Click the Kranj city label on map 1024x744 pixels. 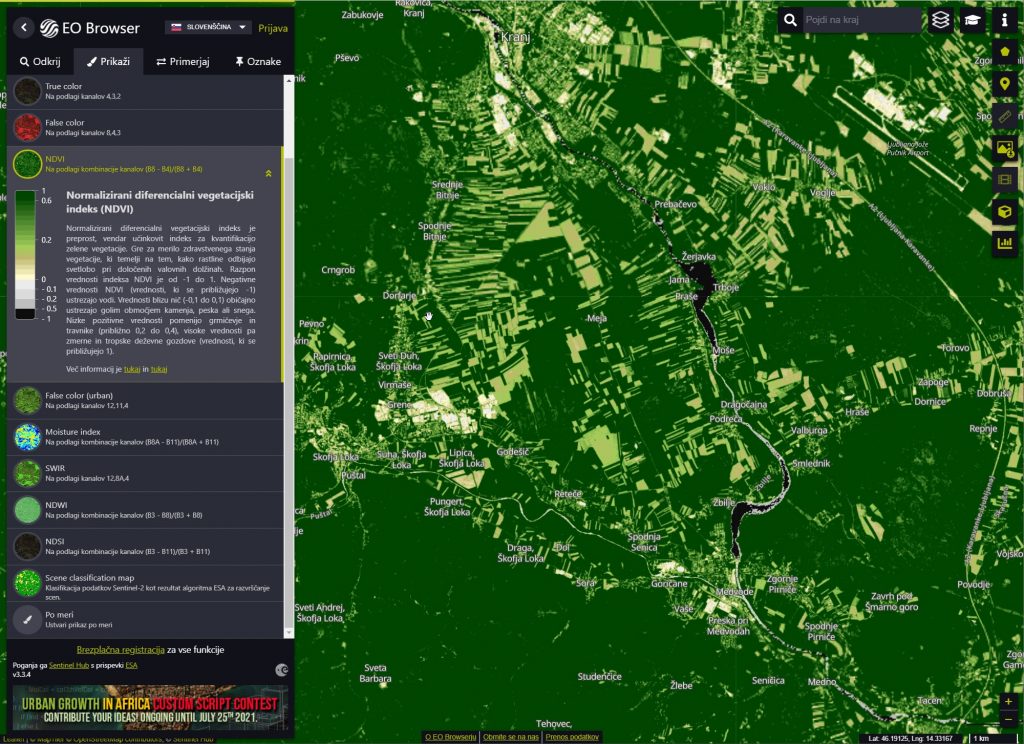[x=515, y=37]
